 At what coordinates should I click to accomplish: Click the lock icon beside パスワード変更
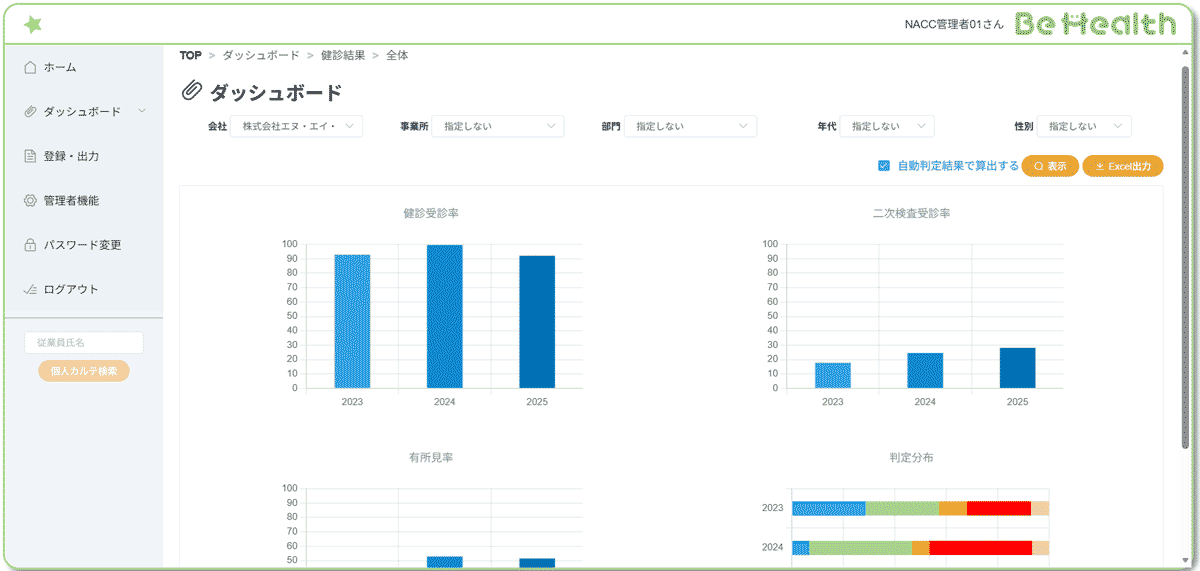[30, 245]
